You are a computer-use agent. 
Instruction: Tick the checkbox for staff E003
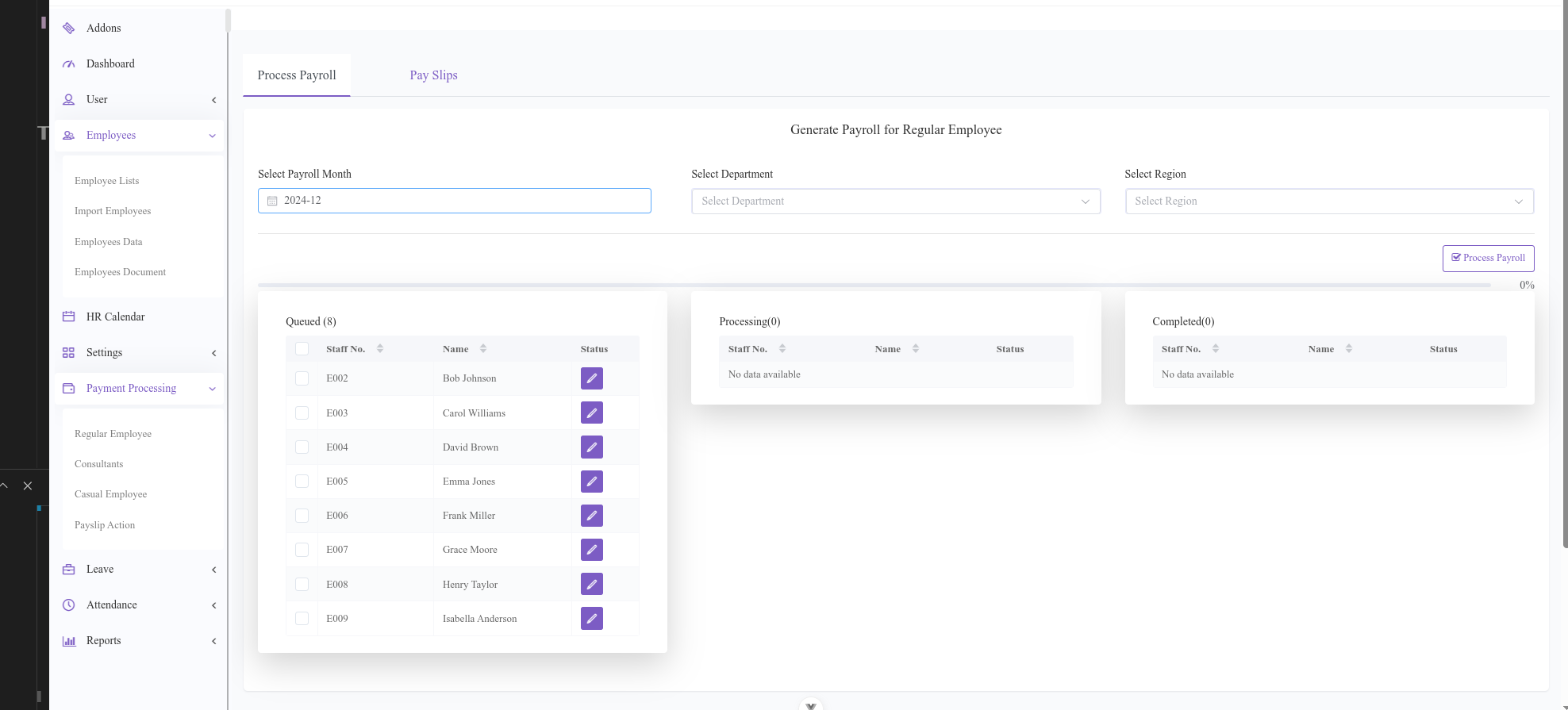[x=302, y=413]
